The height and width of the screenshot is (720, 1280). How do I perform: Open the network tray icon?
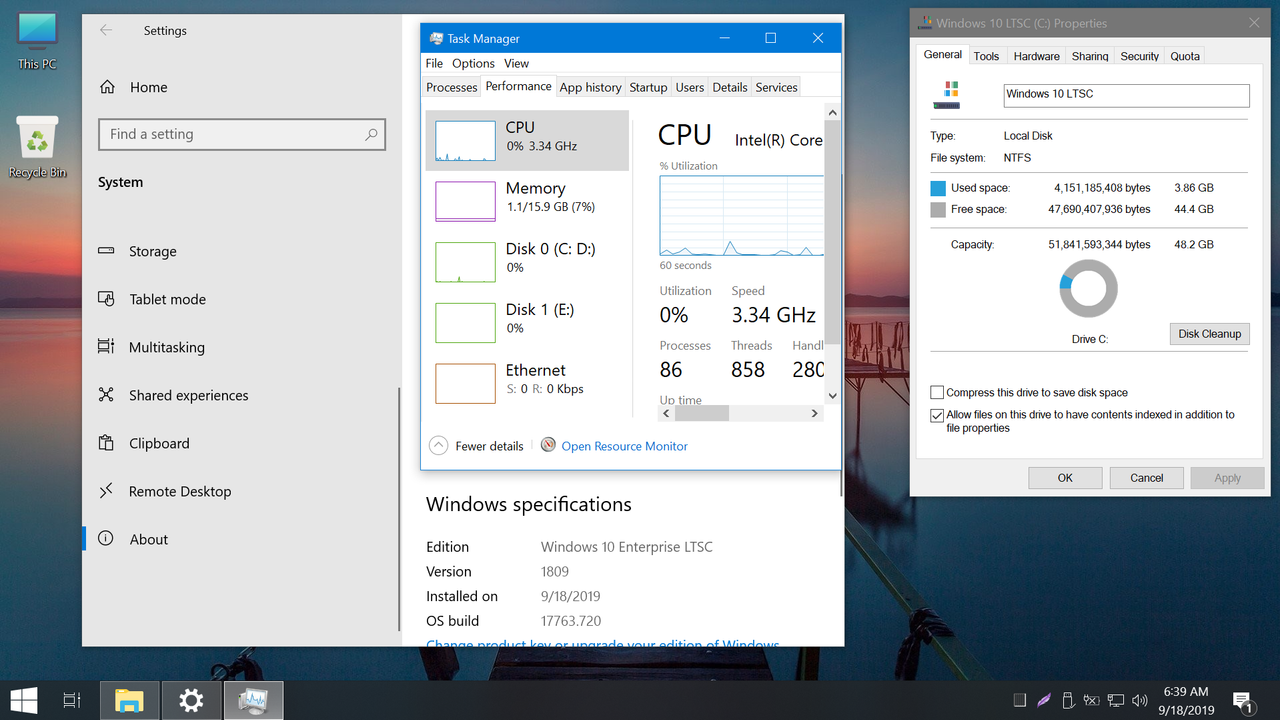pos(1115,700)
